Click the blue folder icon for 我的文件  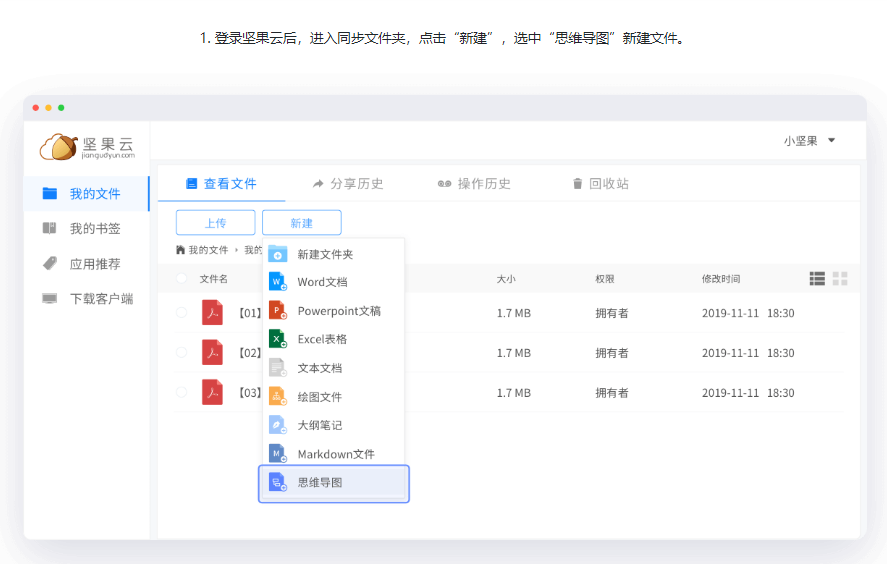[x=50, y=193]
